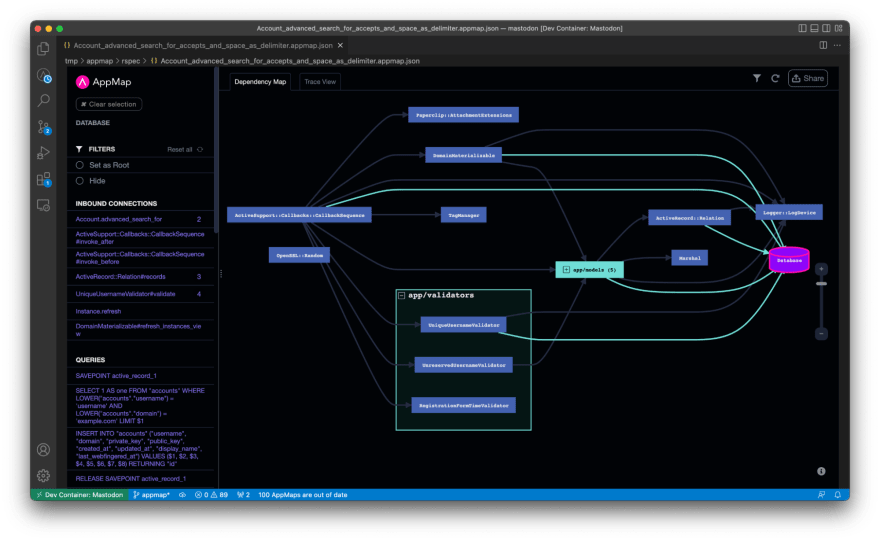This screenshot has width=880, height=541.
Task: Click the sidebar vertical scrollbar
Action: pos(216,150)
